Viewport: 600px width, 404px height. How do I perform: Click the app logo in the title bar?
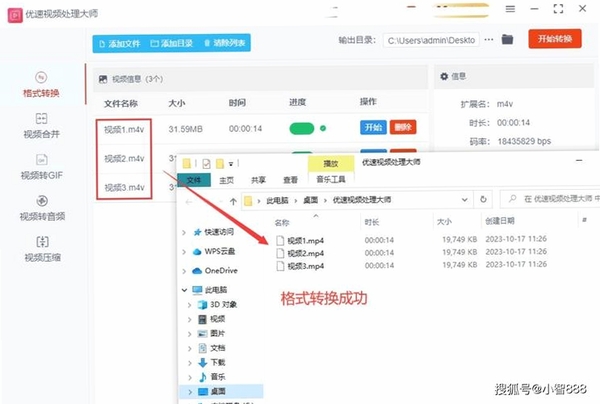15,15
